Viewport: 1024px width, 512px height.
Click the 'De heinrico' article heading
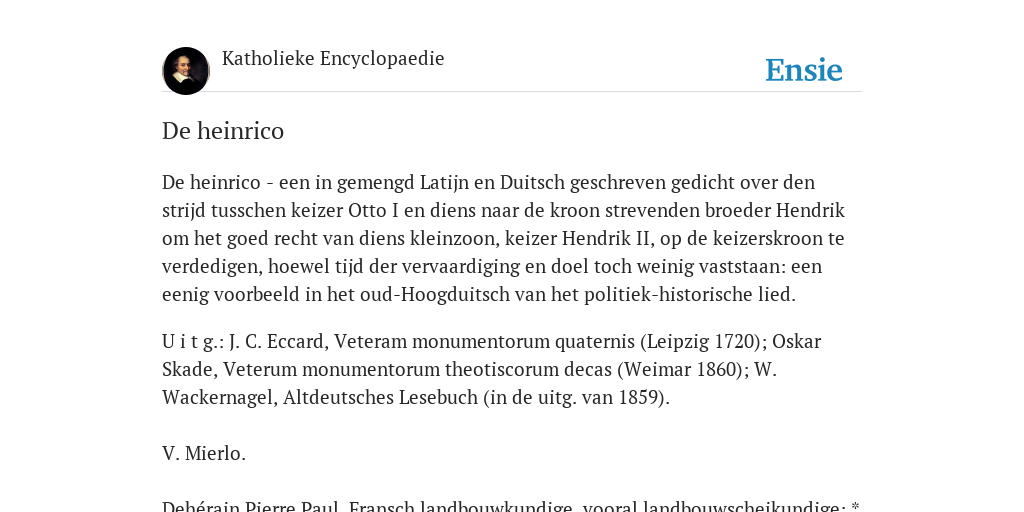(x=223, y=131)
